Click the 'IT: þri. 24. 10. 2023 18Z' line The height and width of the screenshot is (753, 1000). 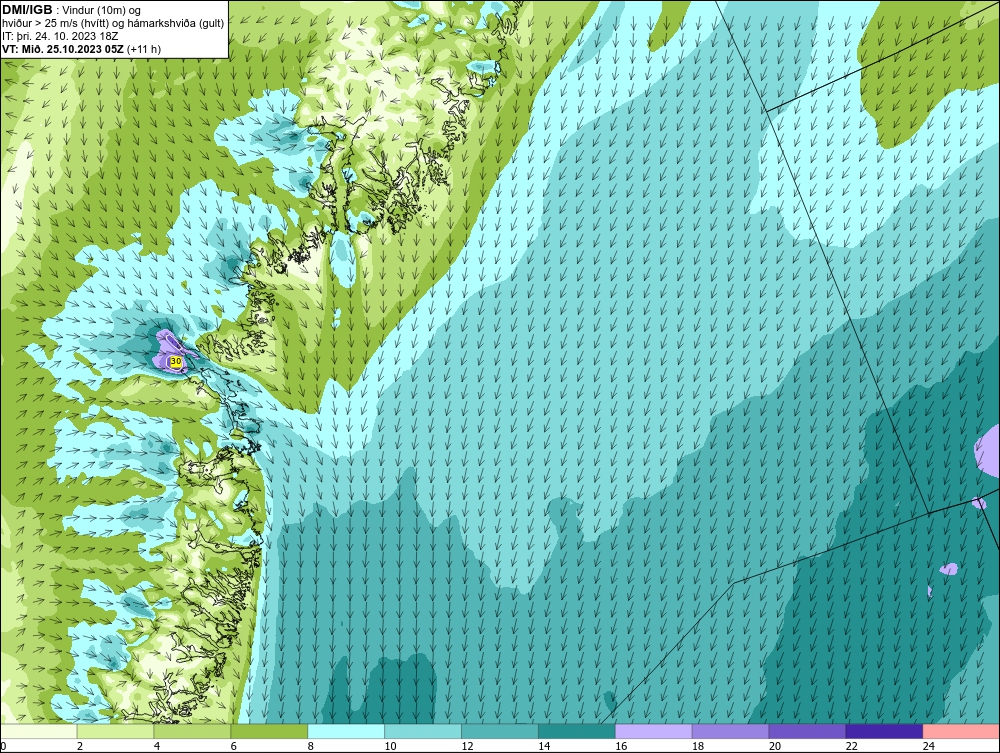[60, 36]
